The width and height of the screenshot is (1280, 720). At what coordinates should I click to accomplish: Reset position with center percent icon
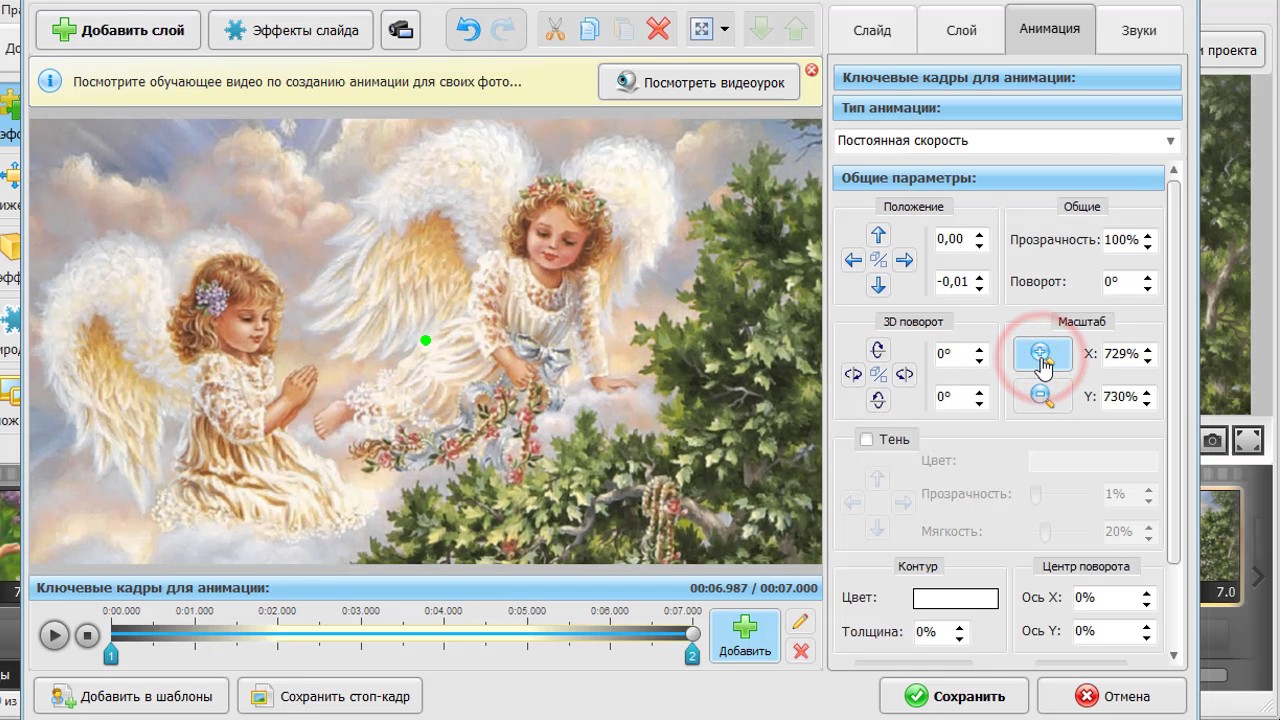click(878, 260)
